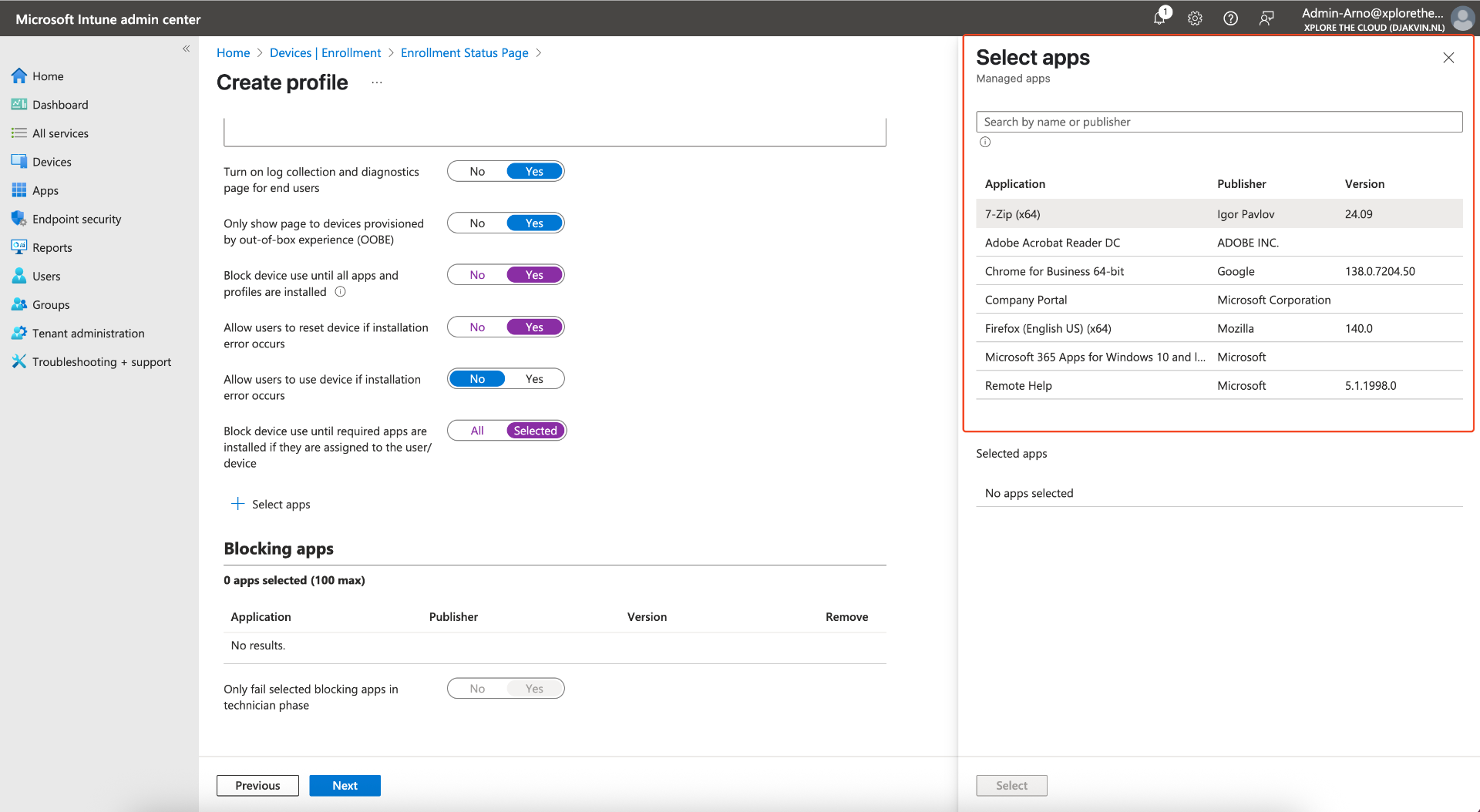
Task: Click the feedback person icon
Action: pyautogui.click(x=1266, y=18)
